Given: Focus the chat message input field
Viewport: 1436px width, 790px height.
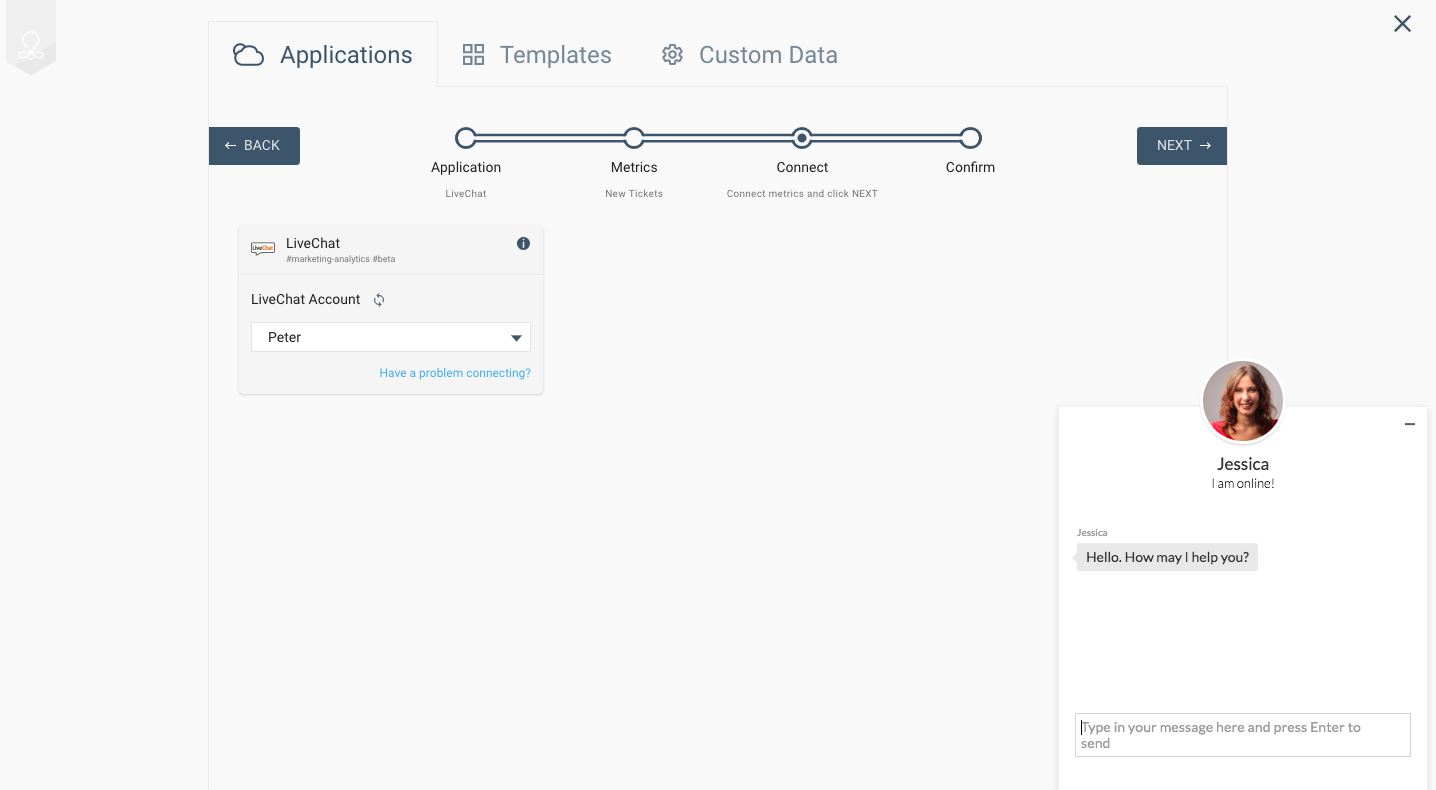Looking at the screenshot, I should (1243, 735).
